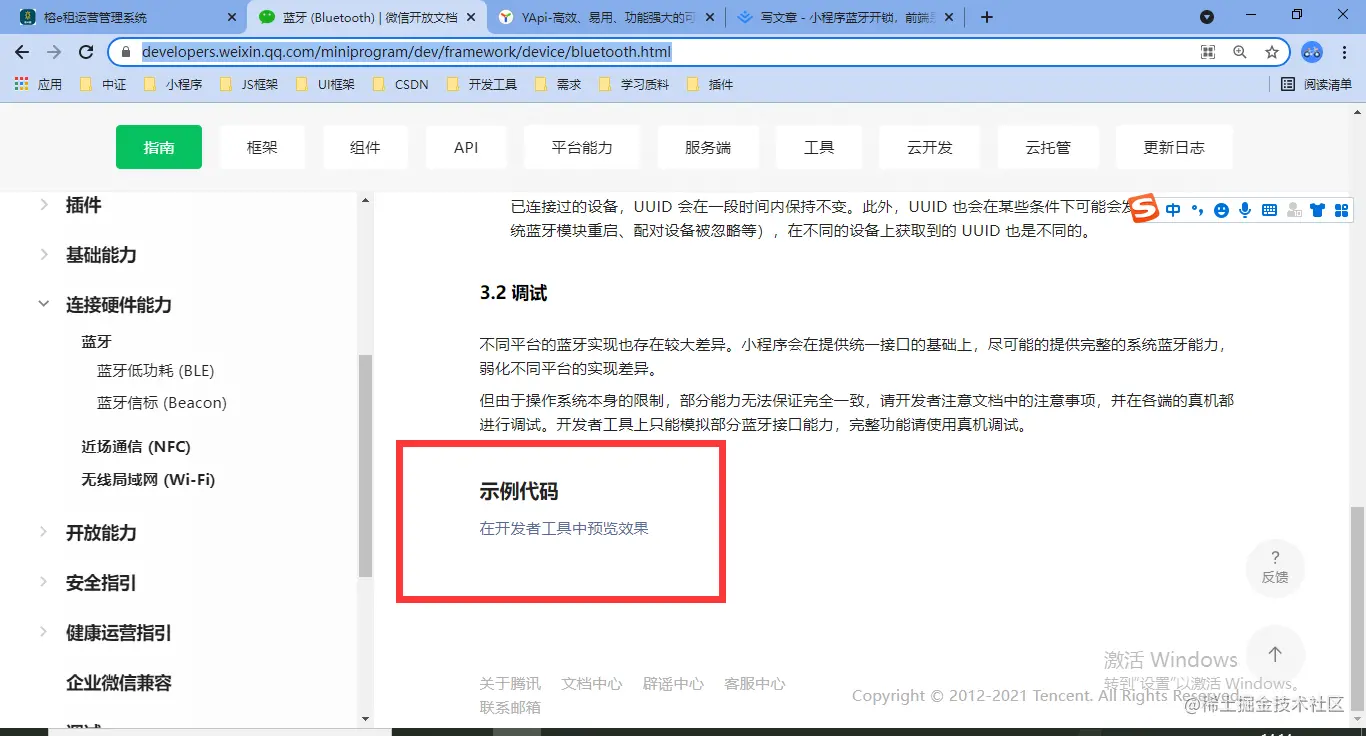Reload the current page
This screenshot has width=1366, height=736.
pyautogui.click(x=86, y=52)
